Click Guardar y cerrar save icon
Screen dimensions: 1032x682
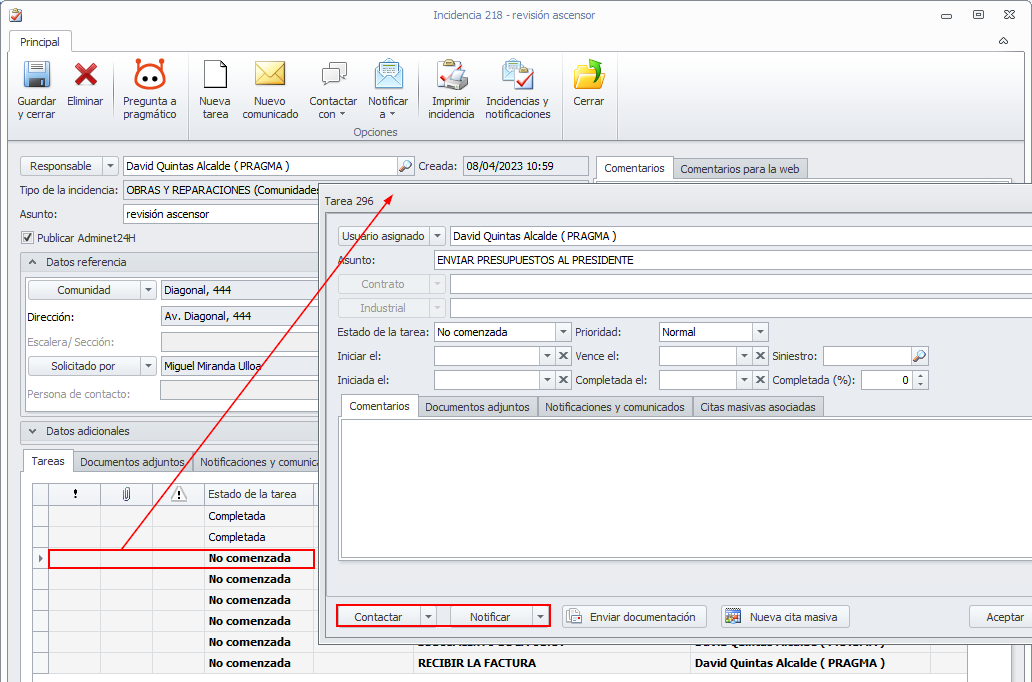click(x=37, y=75)
